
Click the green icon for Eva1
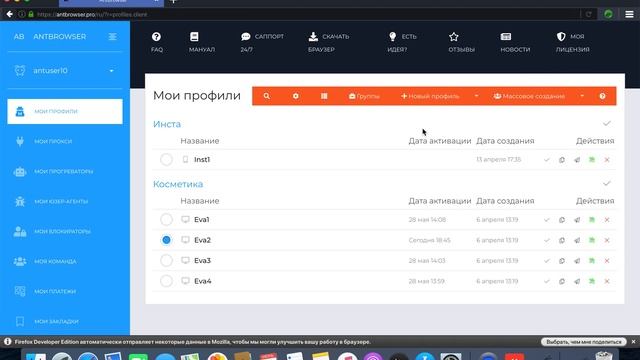click(x=592, y=220)
